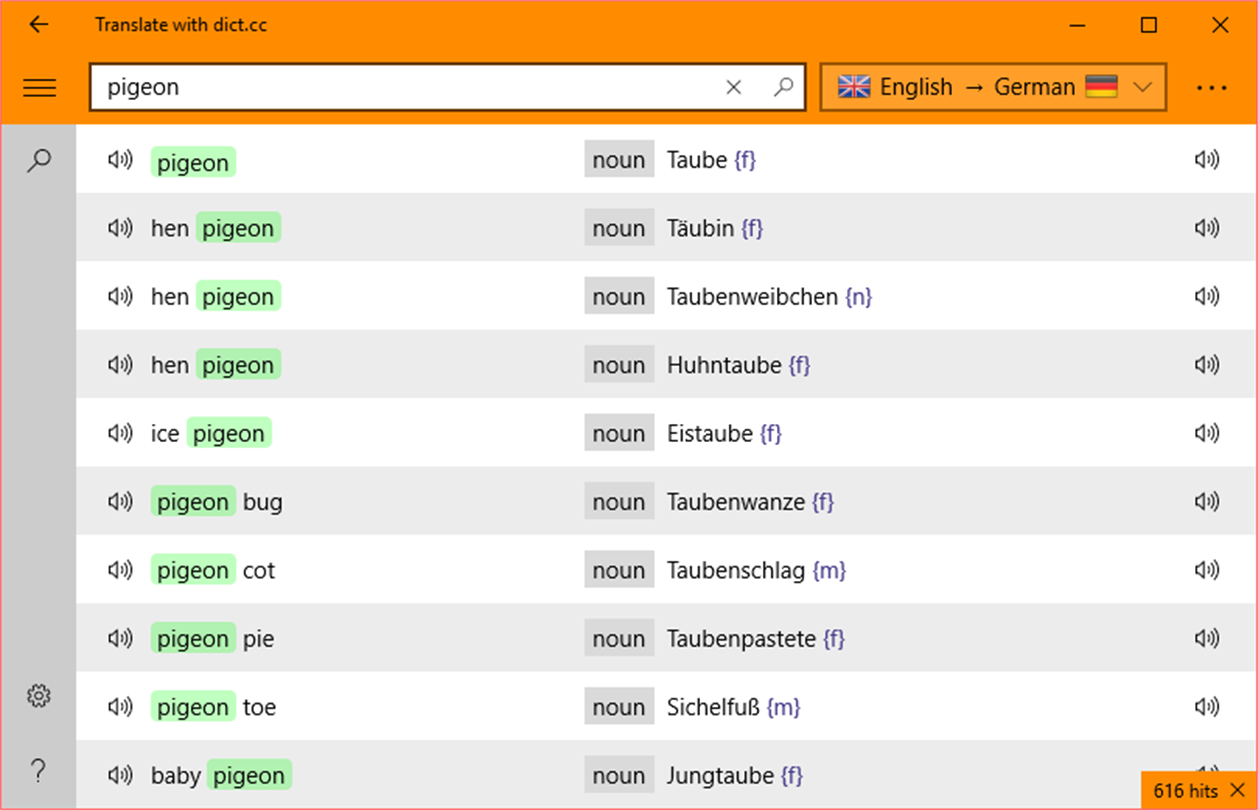Open the hamburger navigation menu

39,88
